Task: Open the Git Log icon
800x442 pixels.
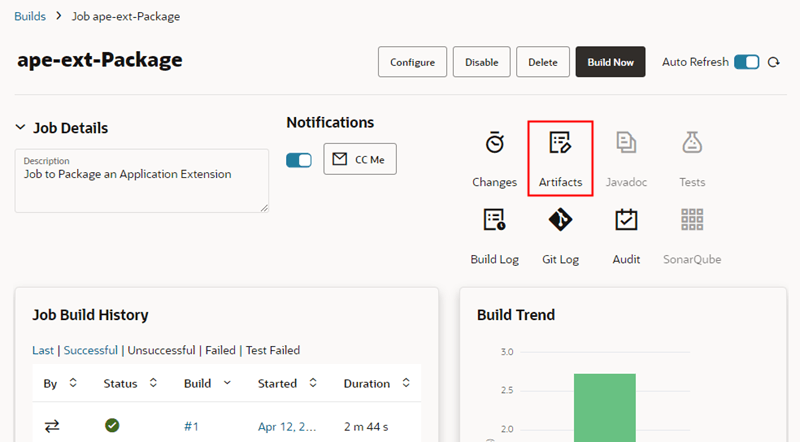Action: click(560, 220)
